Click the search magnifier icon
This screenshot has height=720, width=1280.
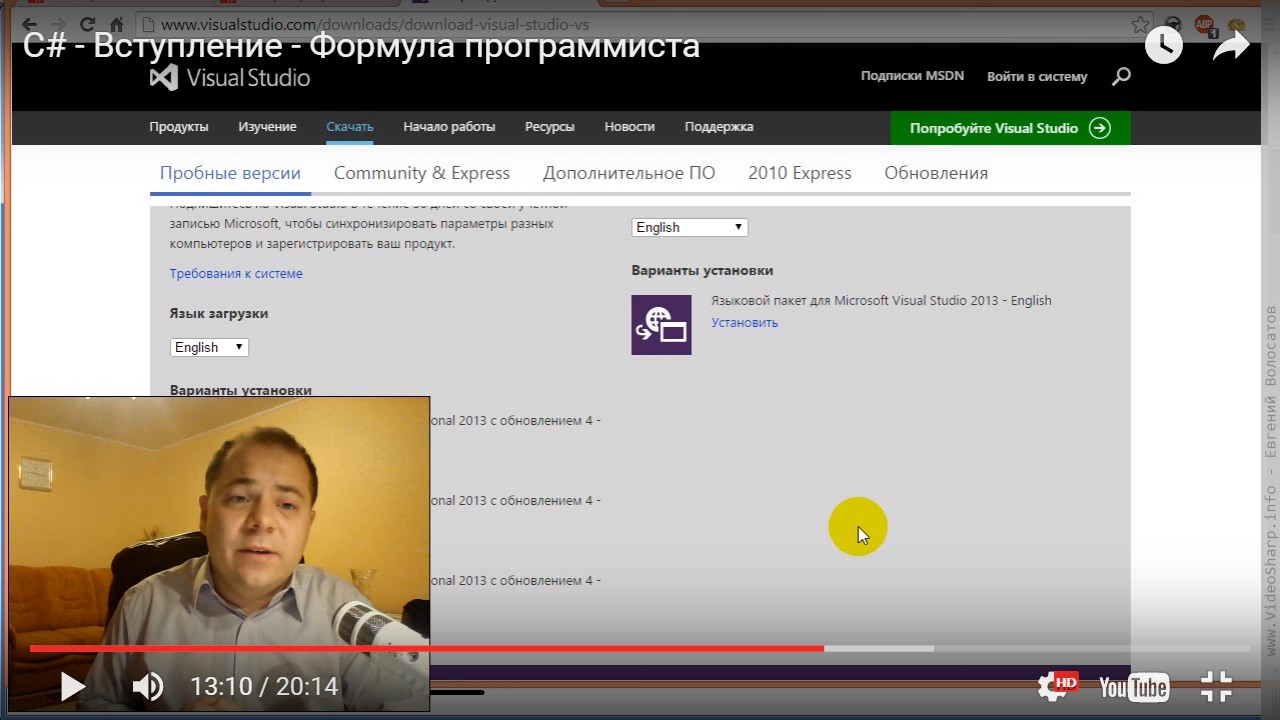click(1121, 76)
